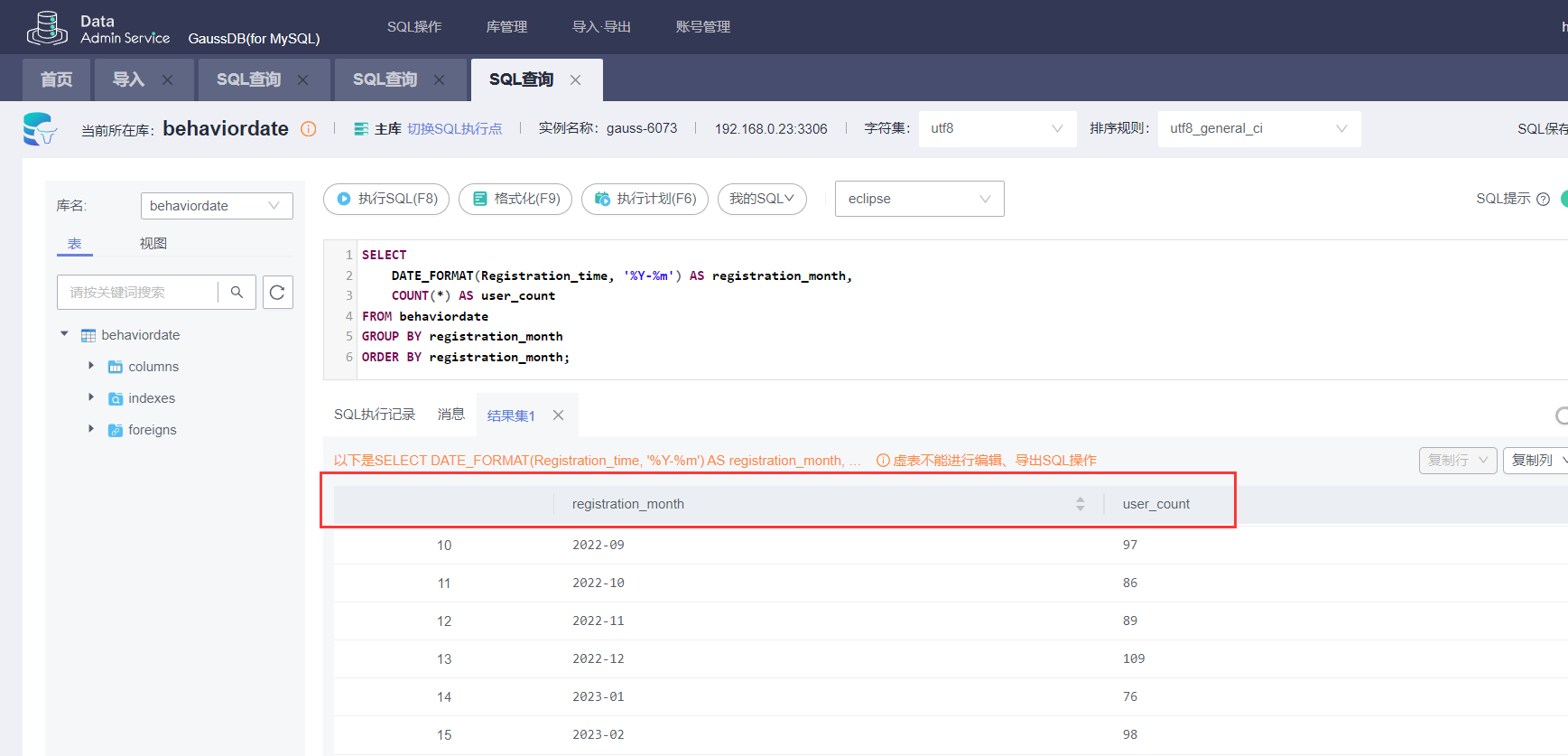Close the first SQL查询 tab
1568x756 pixels.
coord(302,79)
